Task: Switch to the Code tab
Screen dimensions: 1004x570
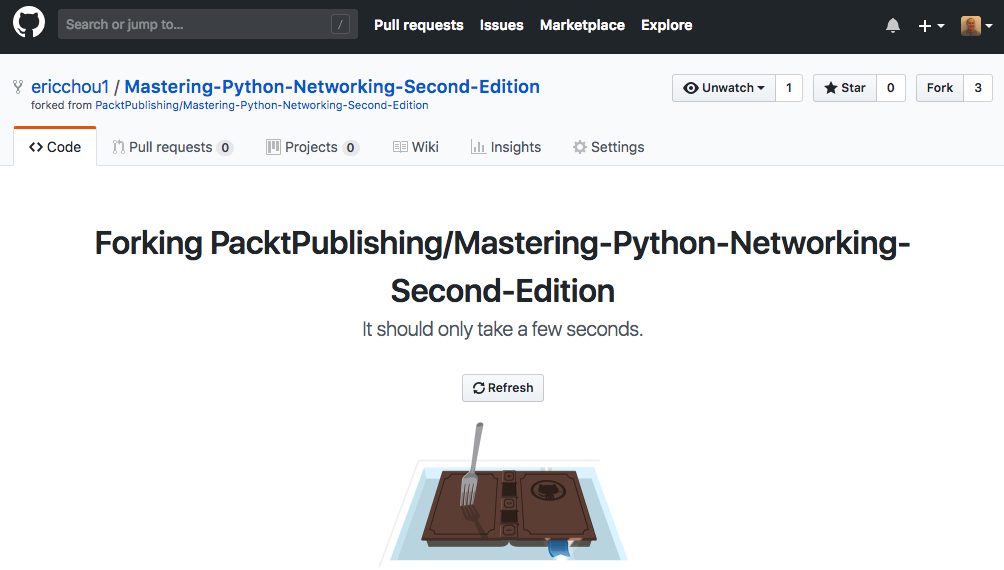Action: tap(55, 147)
